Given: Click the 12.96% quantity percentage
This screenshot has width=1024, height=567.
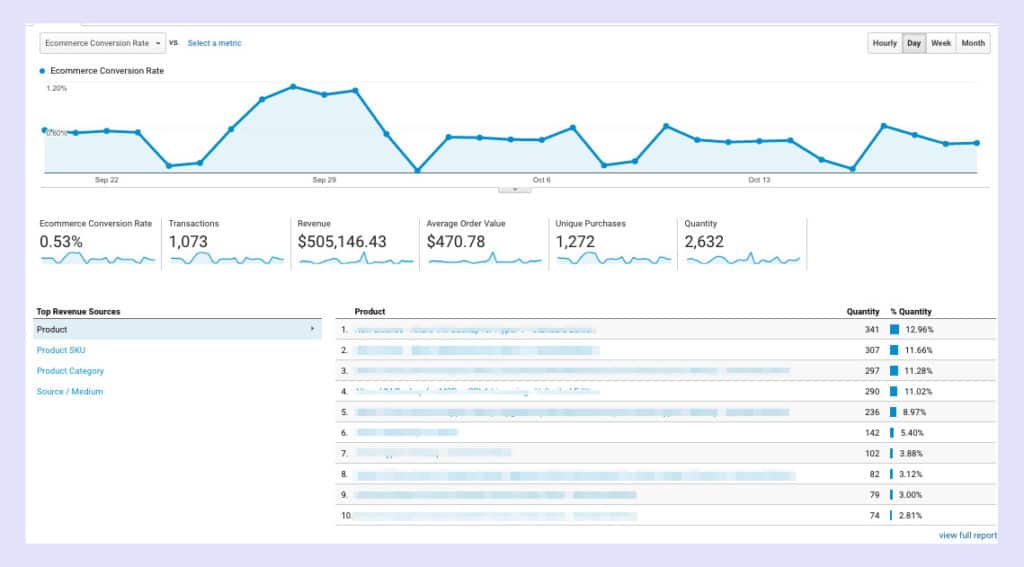Looking at the screenshot, I should coord(919,330).
